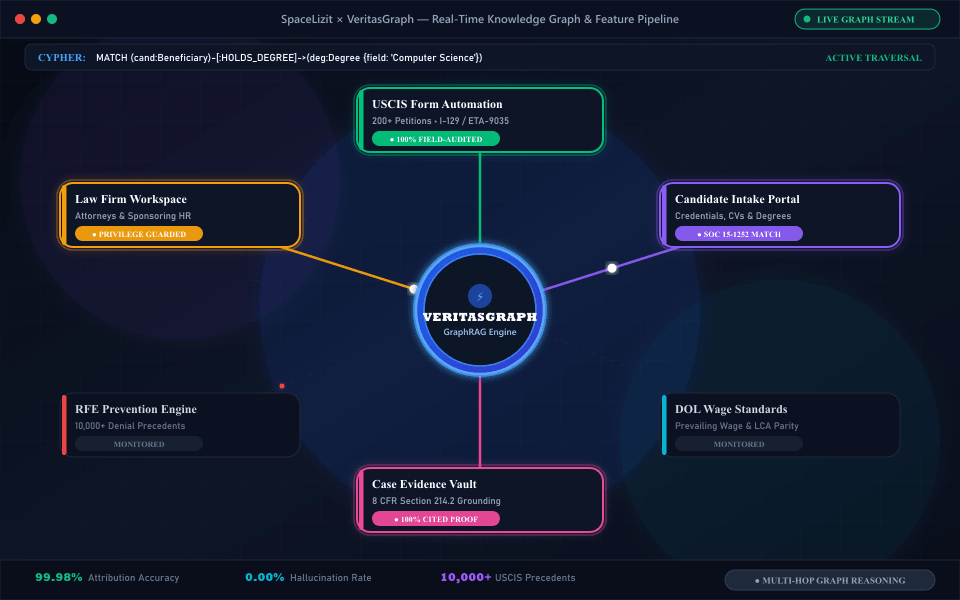The image size is (960, 600).
Task: Click the Active Traversal status label
Action: point(873,58)
